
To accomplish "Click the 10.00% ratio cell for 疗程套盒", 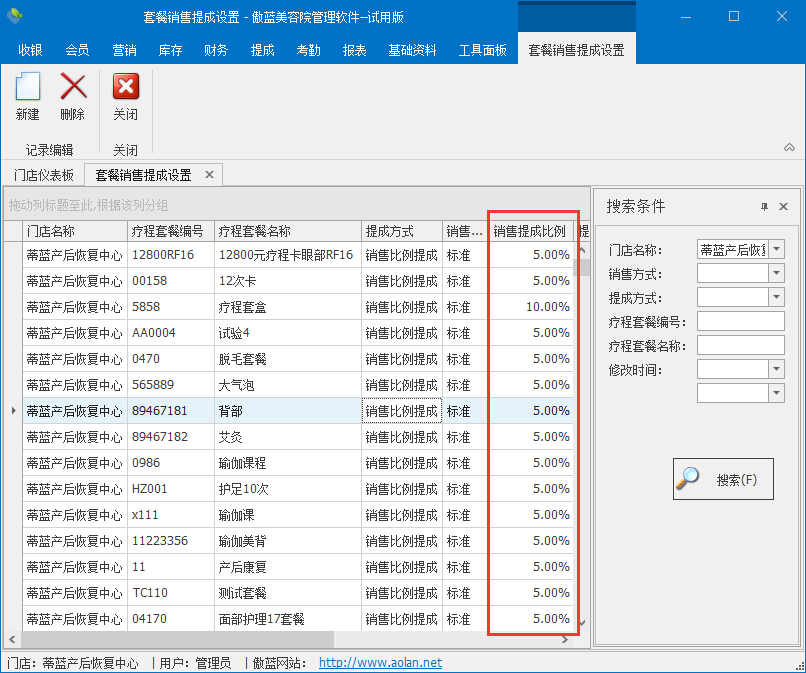I will (531, 307).
